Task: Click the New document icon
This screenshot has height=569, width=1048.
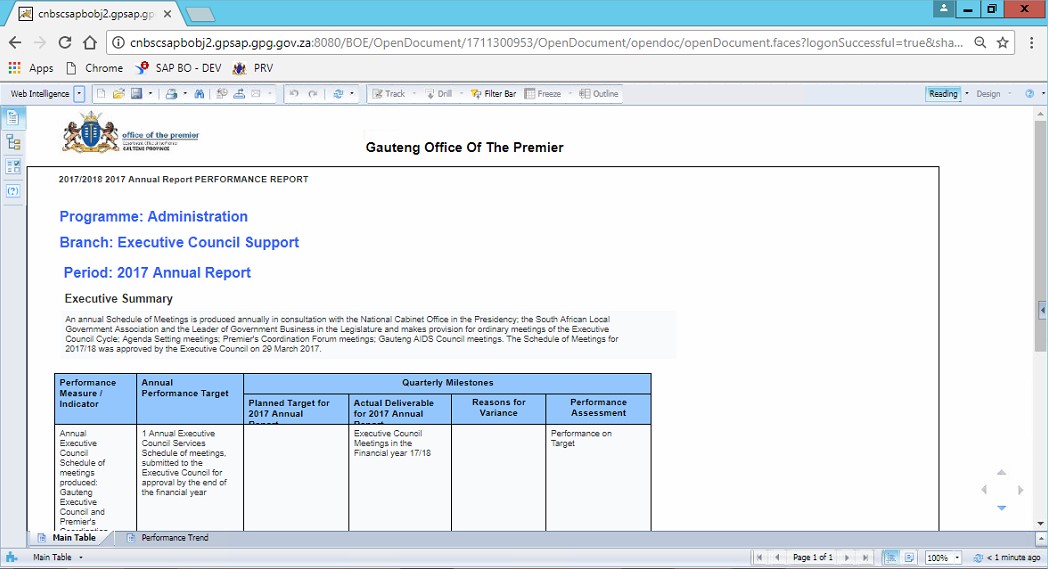Action: [100, 94]
